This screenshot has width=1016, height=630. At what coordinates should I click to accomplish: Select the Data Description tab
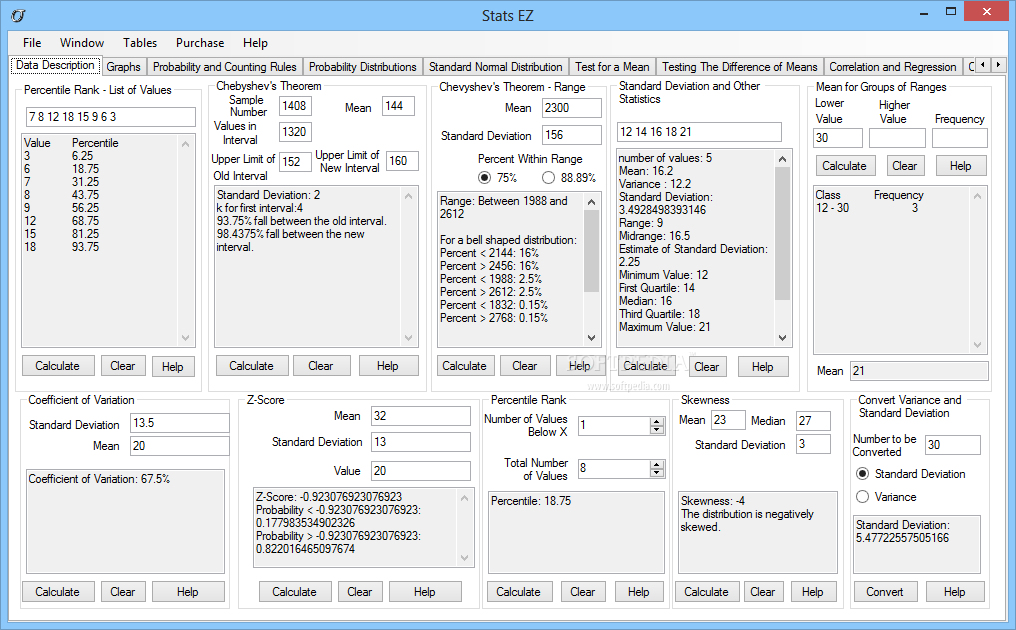(55, 65)
